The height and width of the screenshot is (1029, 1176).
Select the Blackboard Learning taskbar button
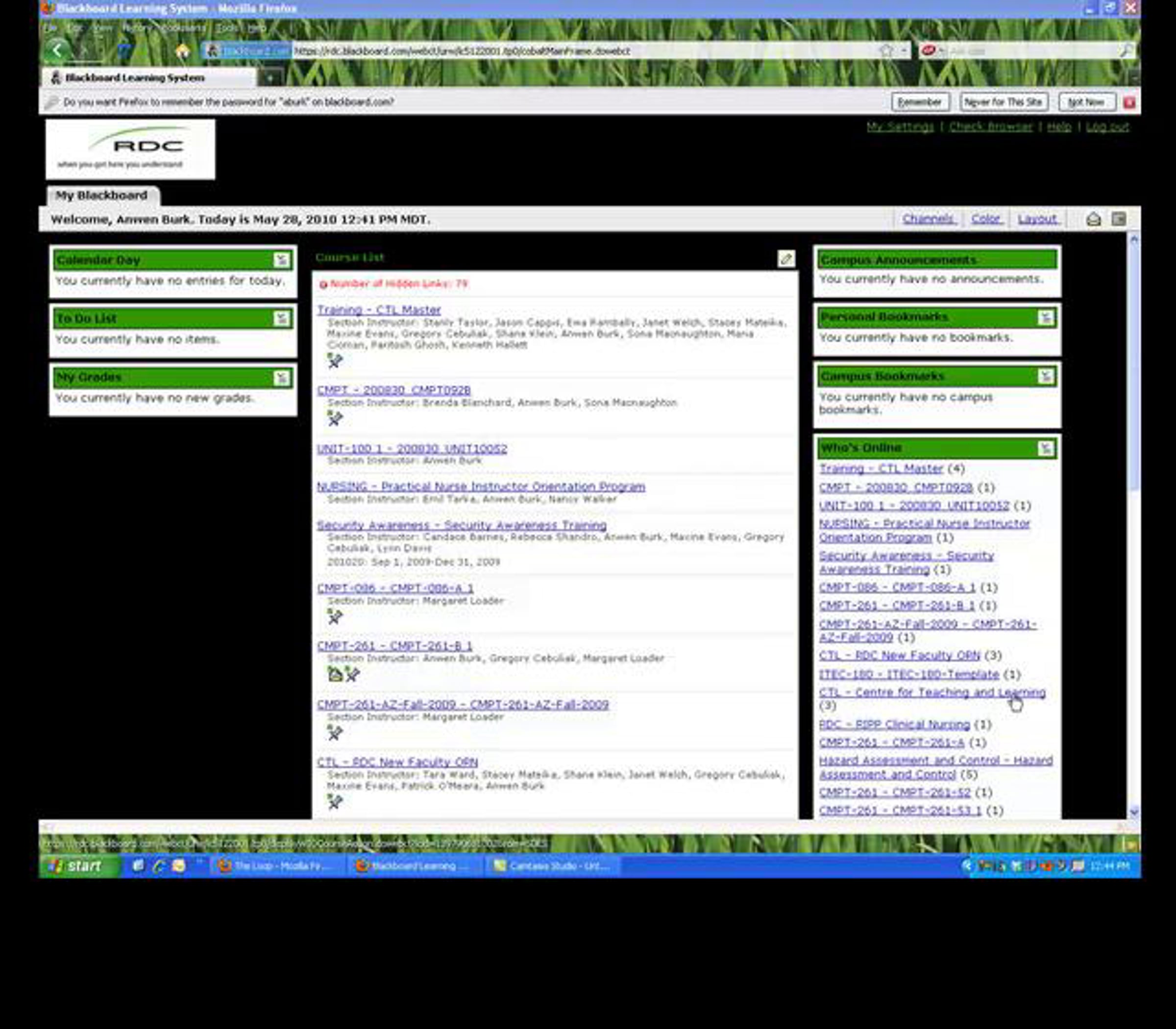coord(415,865)
